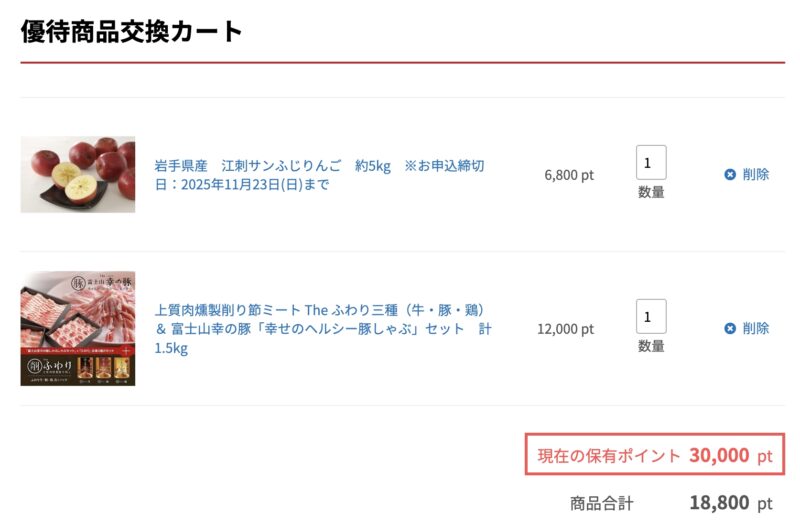The width and height of the screenshot is (800, 526).
Task: Click the 数量 label under the apple quantity
Action: coord(651,192)
